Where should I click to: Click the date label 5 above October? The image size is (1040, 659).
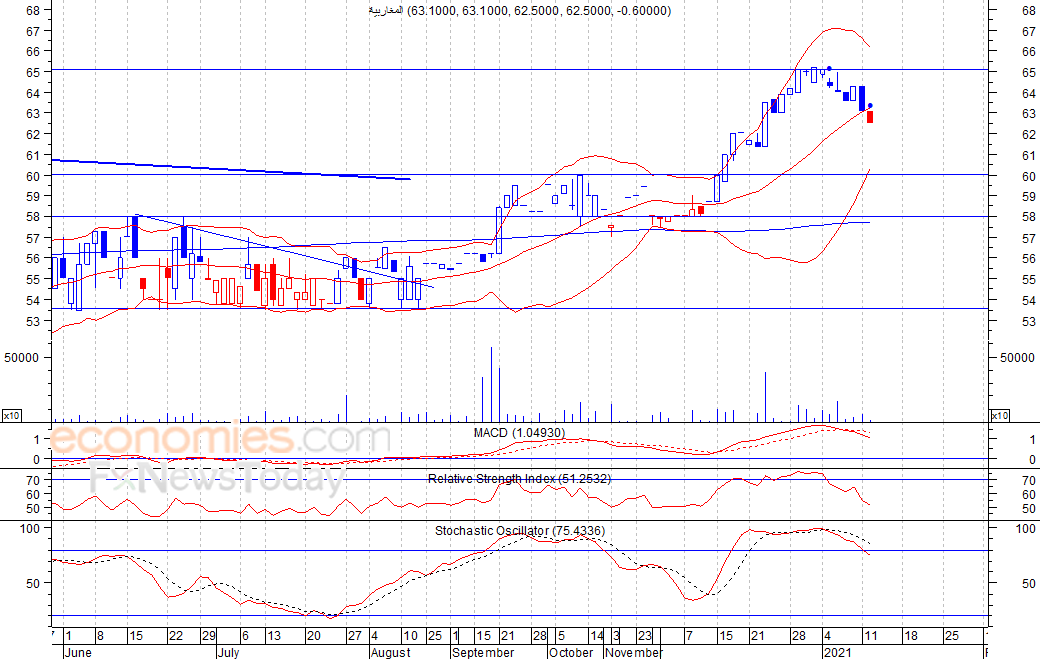click(560, 636)
